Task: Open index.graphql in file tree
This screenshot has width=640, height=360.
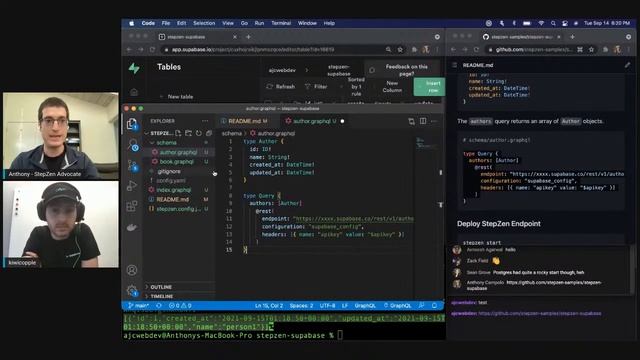Action: pos(174,190)
